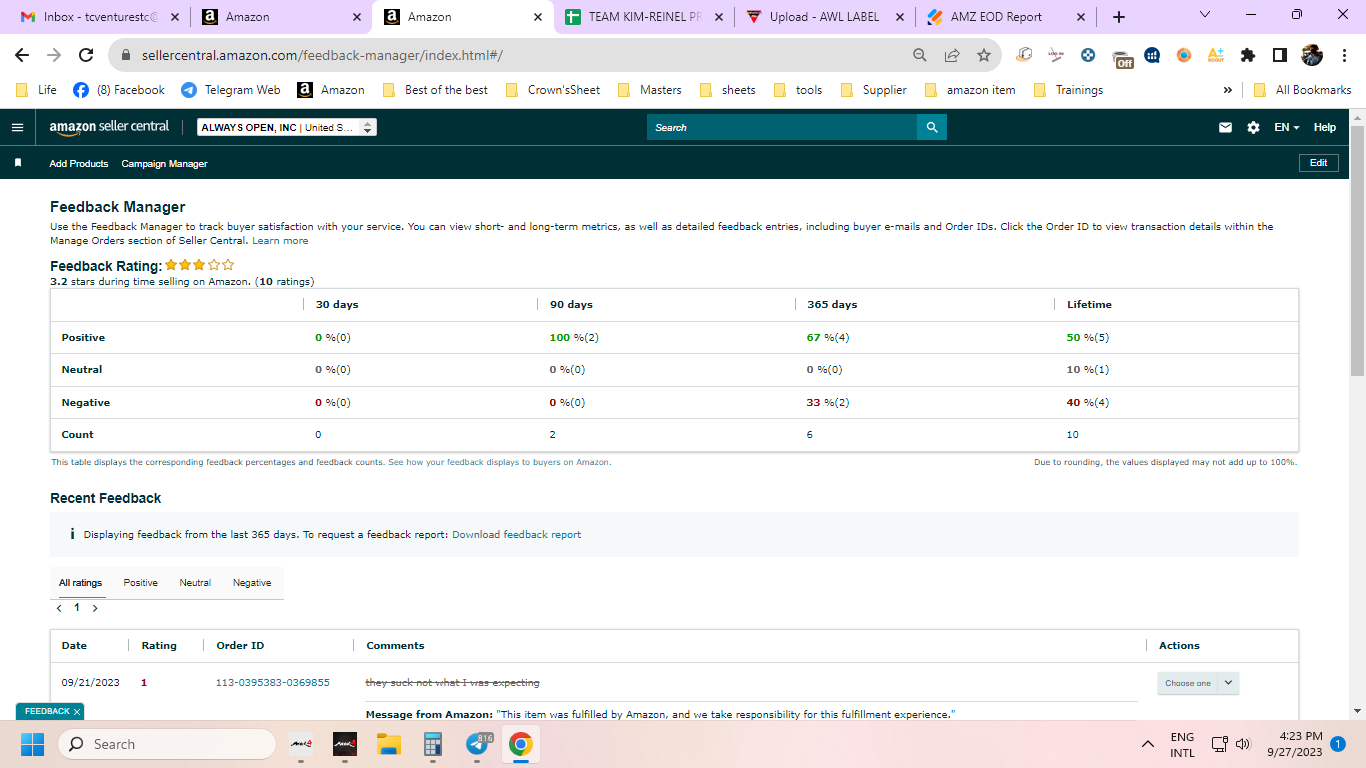Open the Trainings bookmarks folder
Viewport: 1366px width, 768px height.
click(x=1067, y=90)
